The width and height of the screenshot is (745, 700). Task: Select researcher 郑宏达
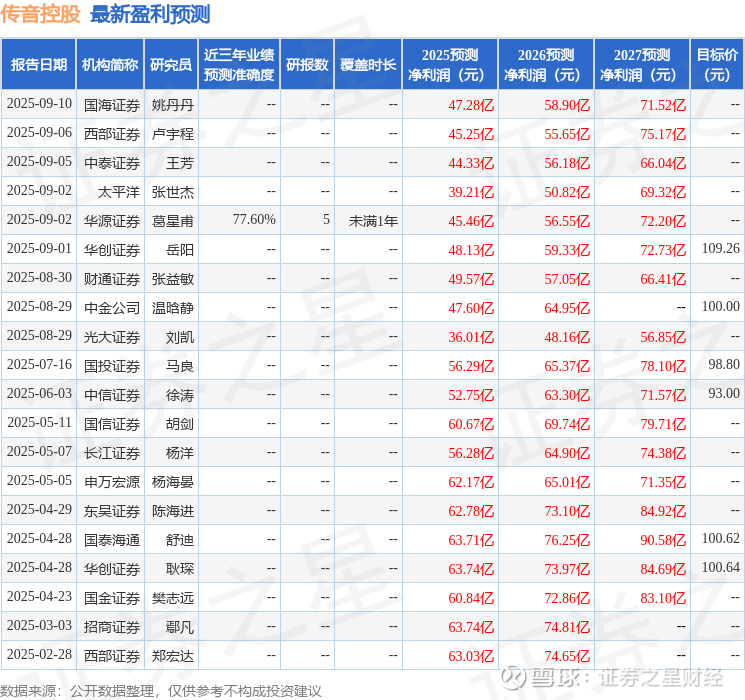173,656
